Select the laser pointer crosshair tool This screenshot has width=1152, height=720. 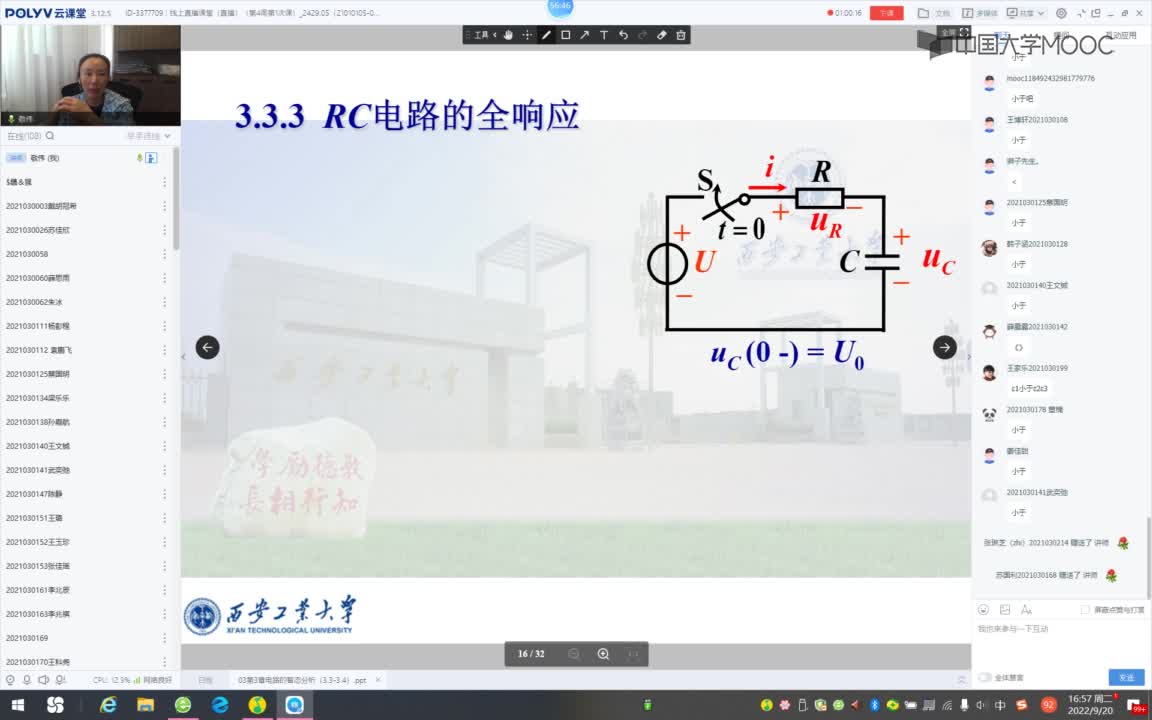(x=527, y=35)
